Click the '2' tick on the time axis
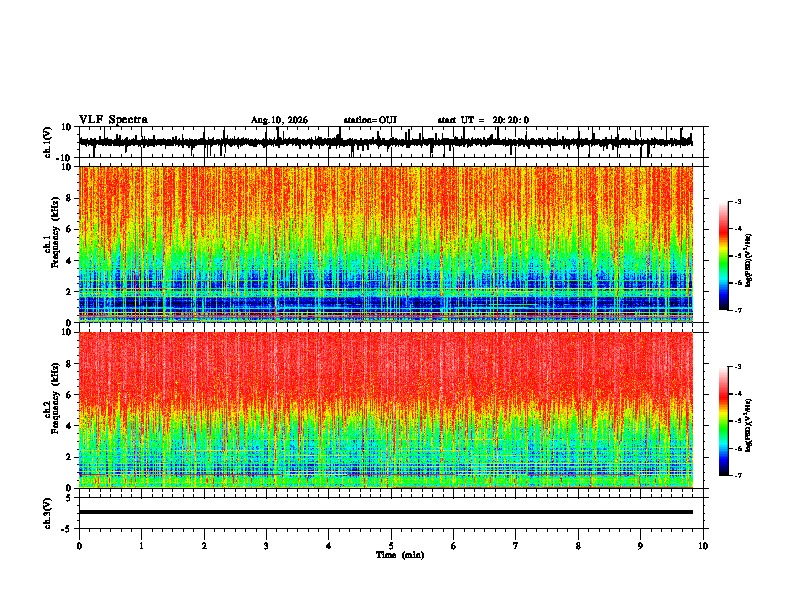This screenshot has width=792, height=612. click(204, 546)
